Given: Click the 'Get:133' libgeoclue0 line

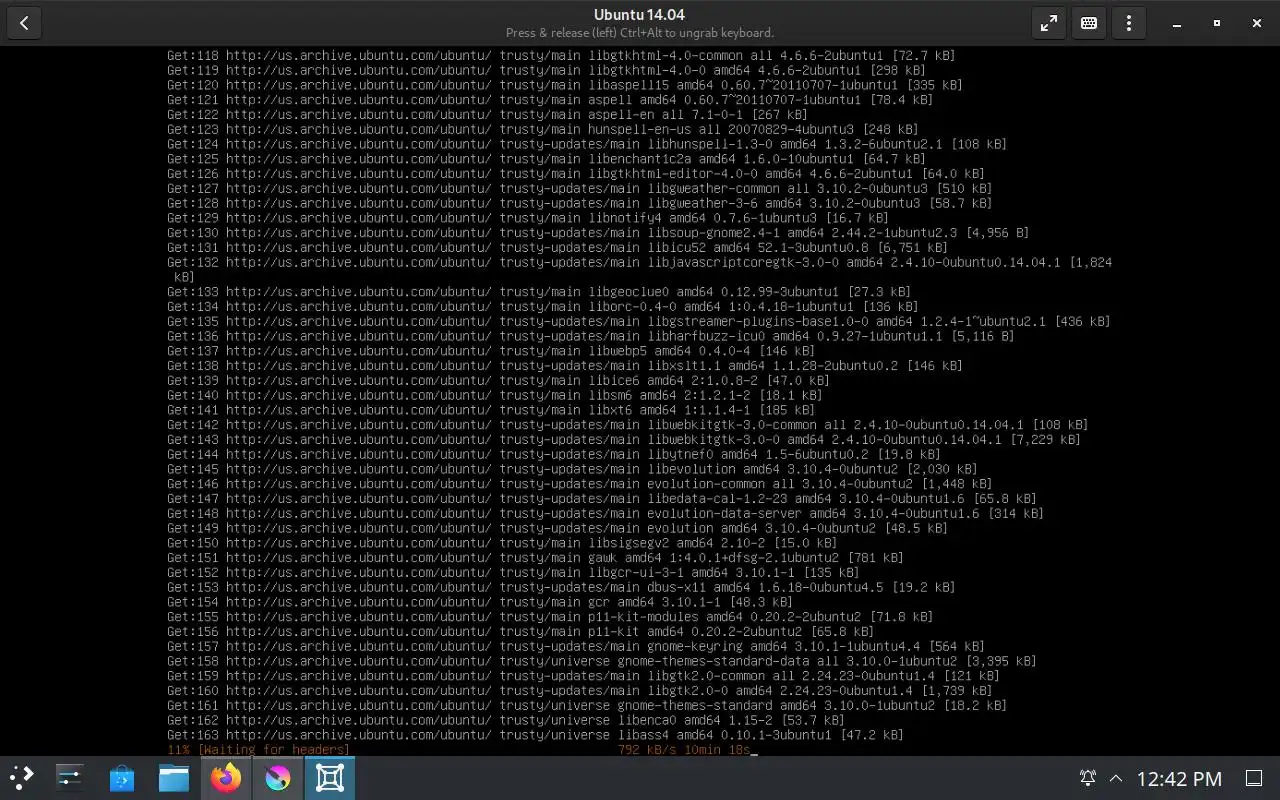Looking at the screenshot, I should (539, 292).
